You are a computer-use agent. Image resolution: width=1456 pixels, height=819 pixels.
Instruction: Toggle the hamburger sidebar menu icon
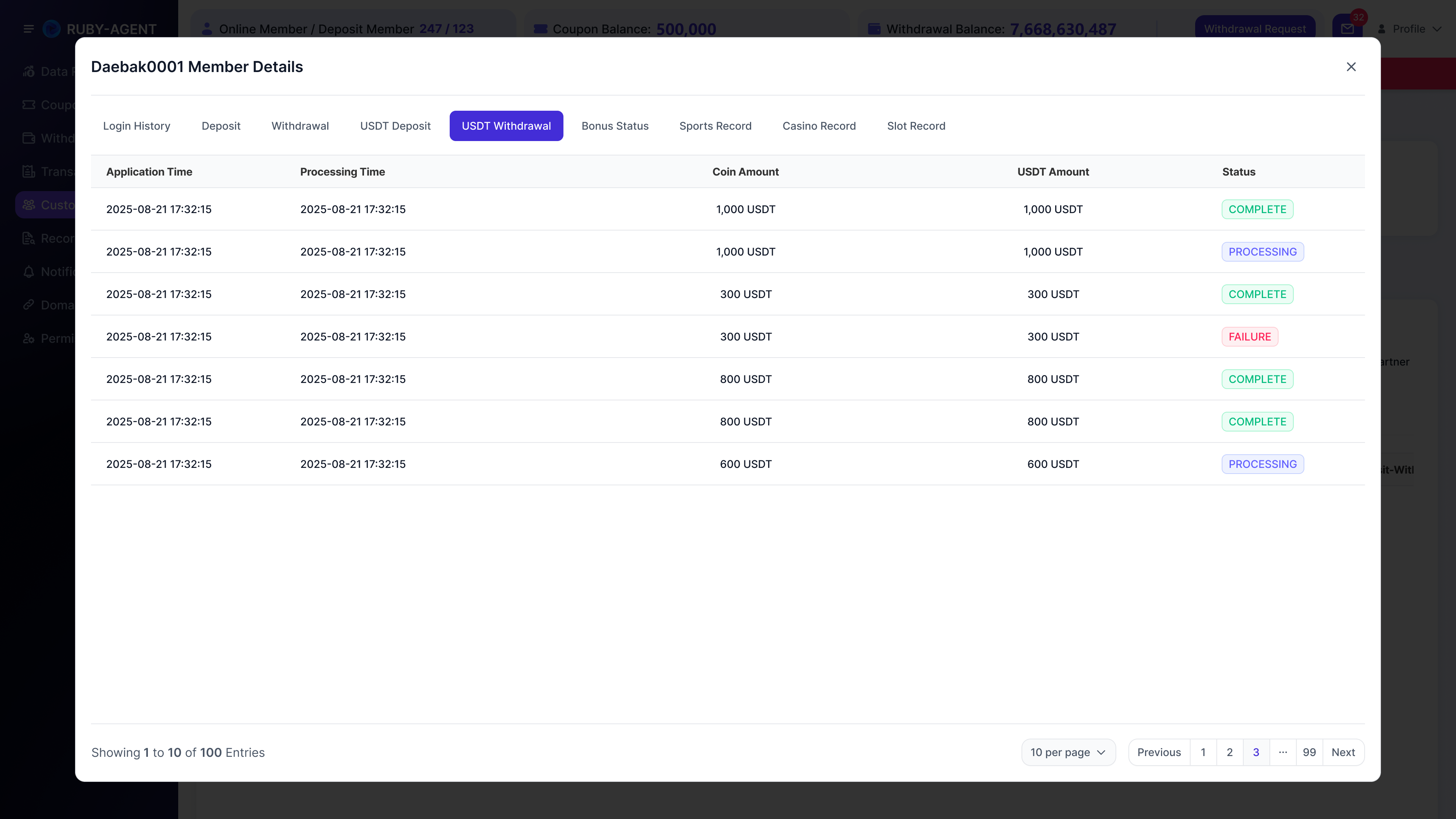tap(29, 29)
